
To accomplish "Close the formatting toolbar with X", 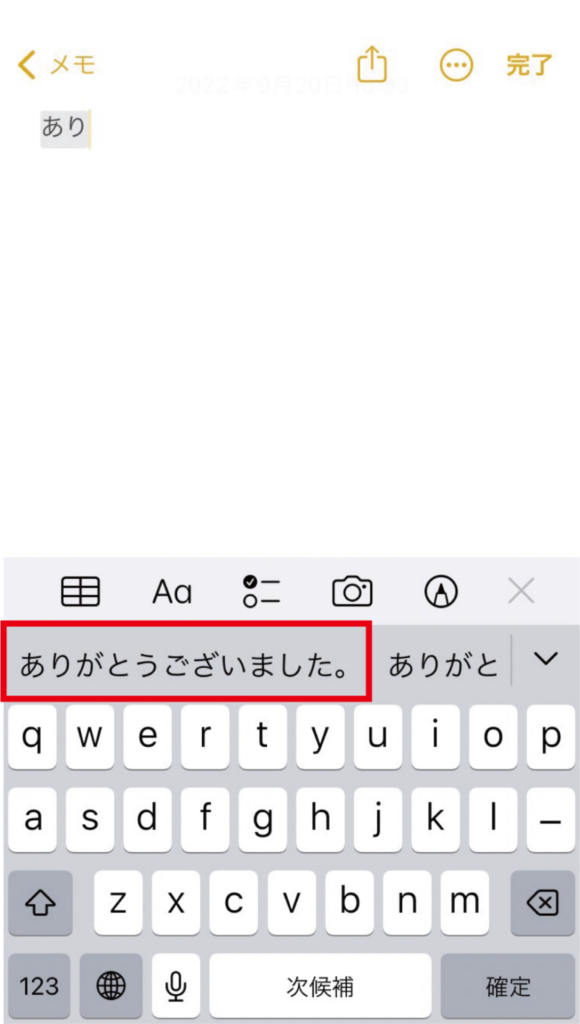I will 521,592.
